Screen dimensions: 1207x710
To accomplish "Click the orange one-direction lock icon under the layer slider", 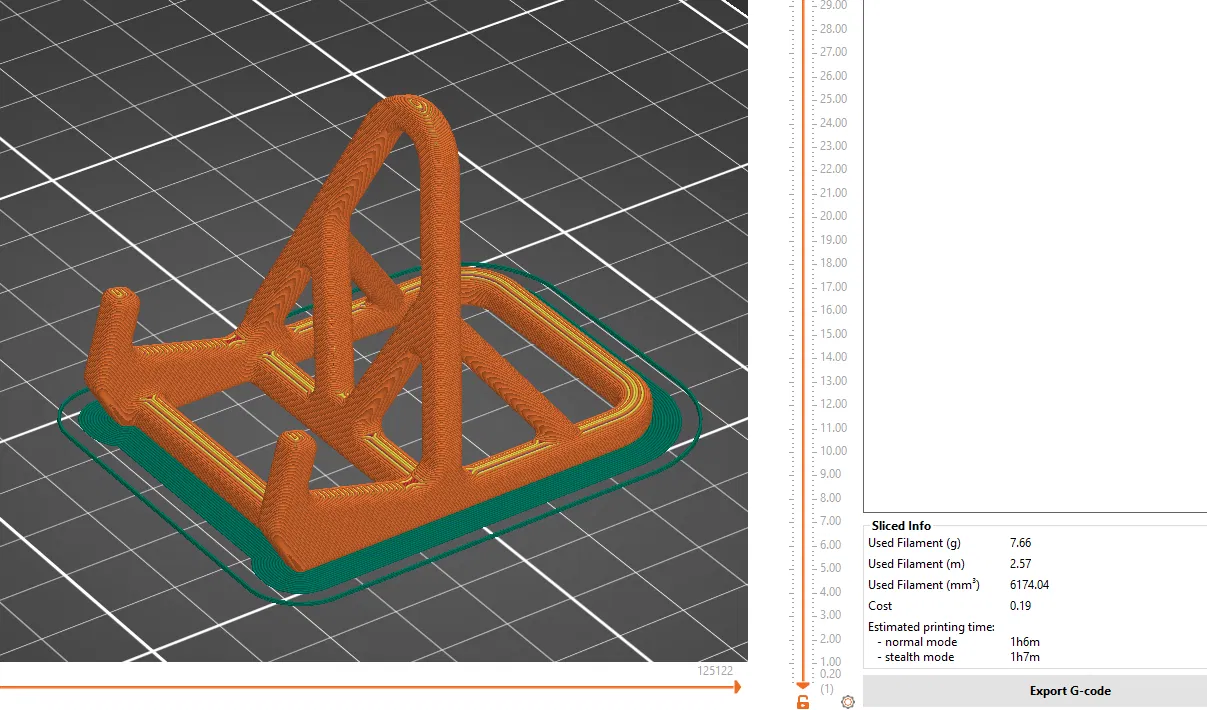I will 802,702.
